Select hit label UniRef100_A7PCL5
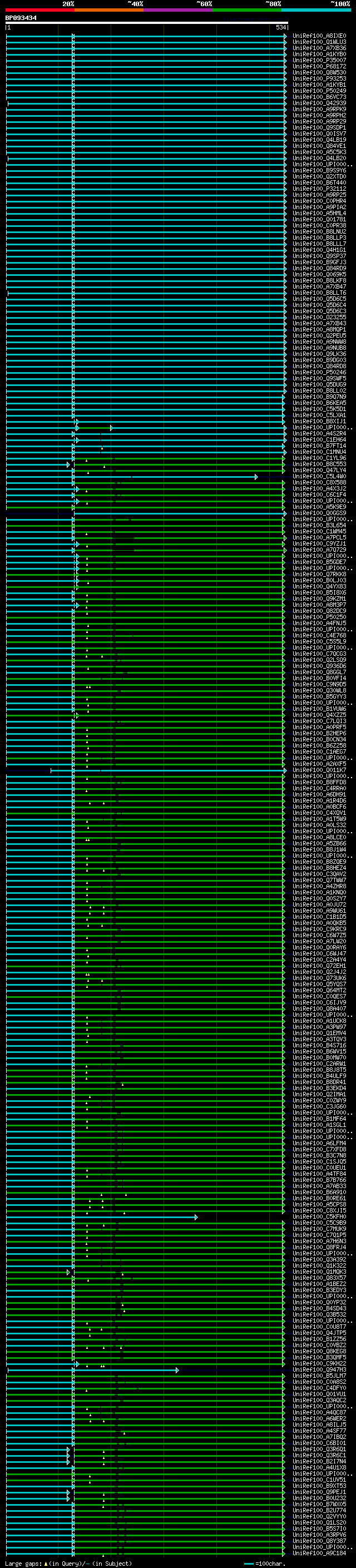 click(319, 537)
